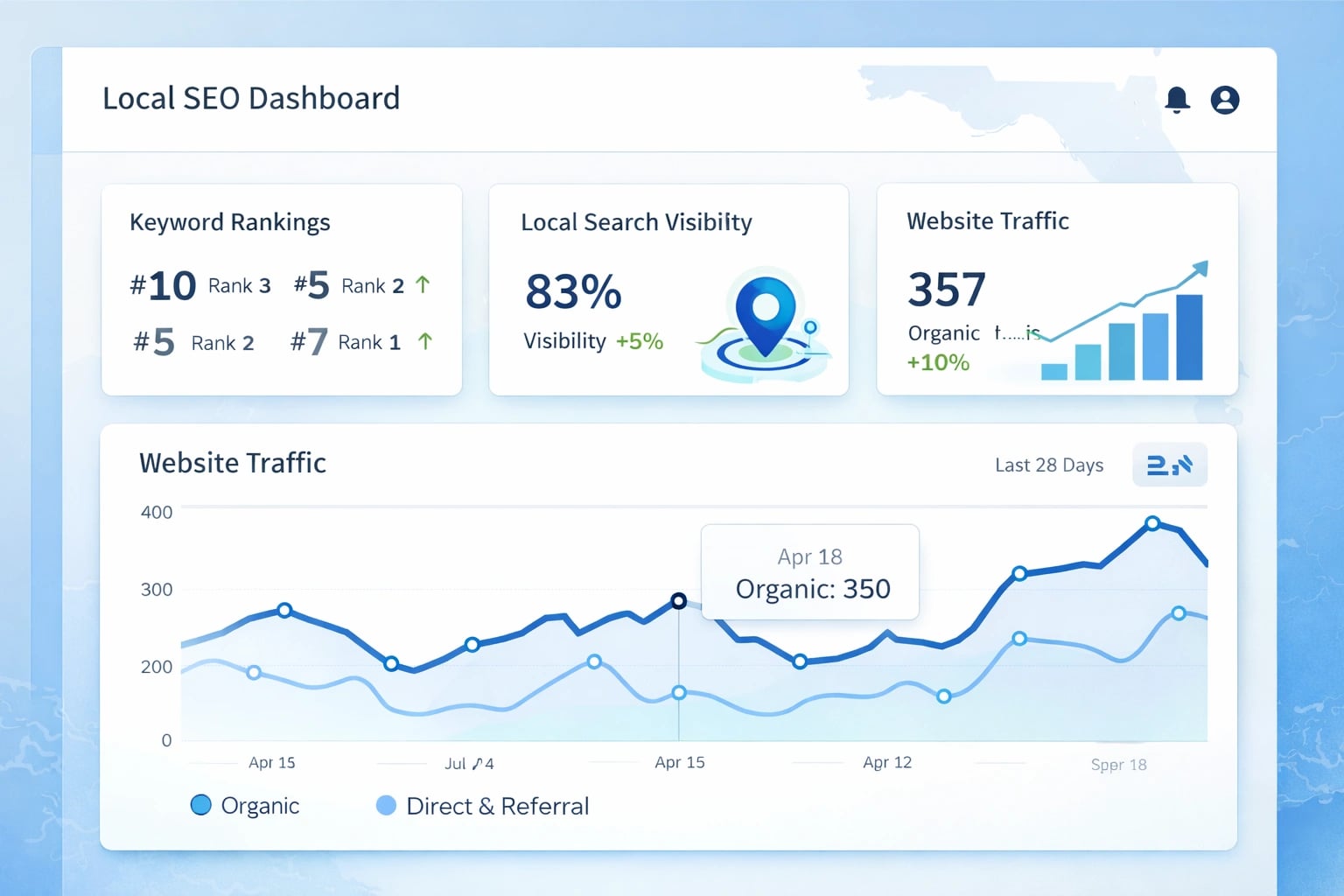Open the Local SEO Dashboard title menu

pos(252,98)
